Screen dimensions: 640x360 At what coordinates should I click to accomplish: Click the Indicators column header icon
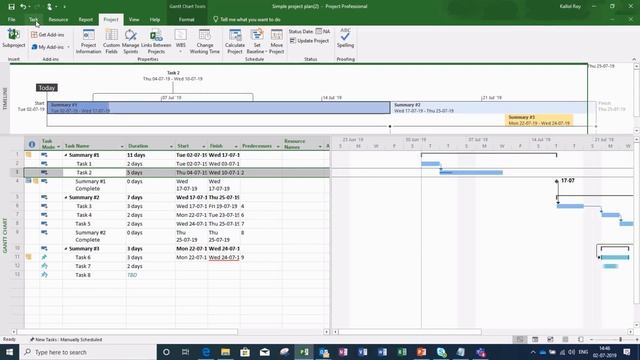32,144
